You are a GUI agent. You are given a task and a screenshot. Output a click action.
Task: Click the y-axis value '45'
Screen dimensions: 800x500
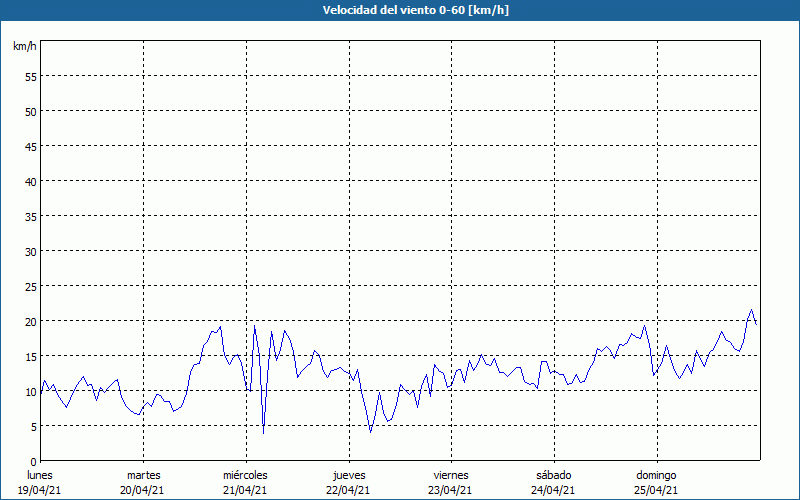click(x=31, y=147)
